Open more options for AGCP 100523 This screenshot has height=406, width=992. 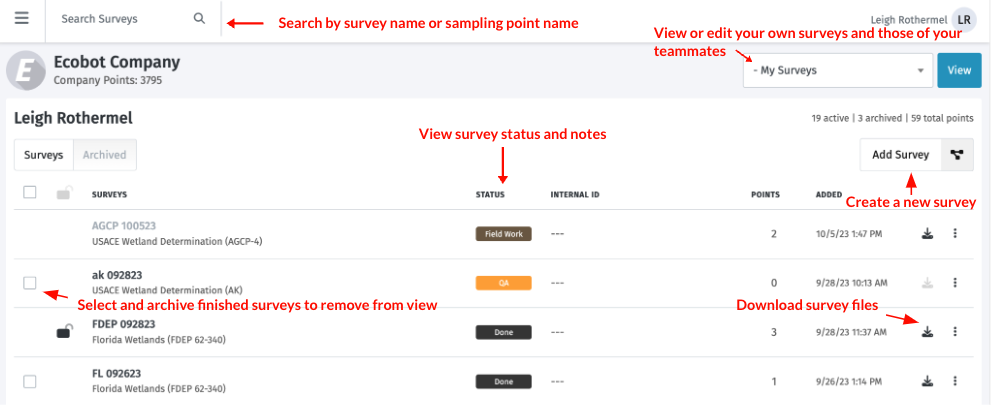[955, 234]
